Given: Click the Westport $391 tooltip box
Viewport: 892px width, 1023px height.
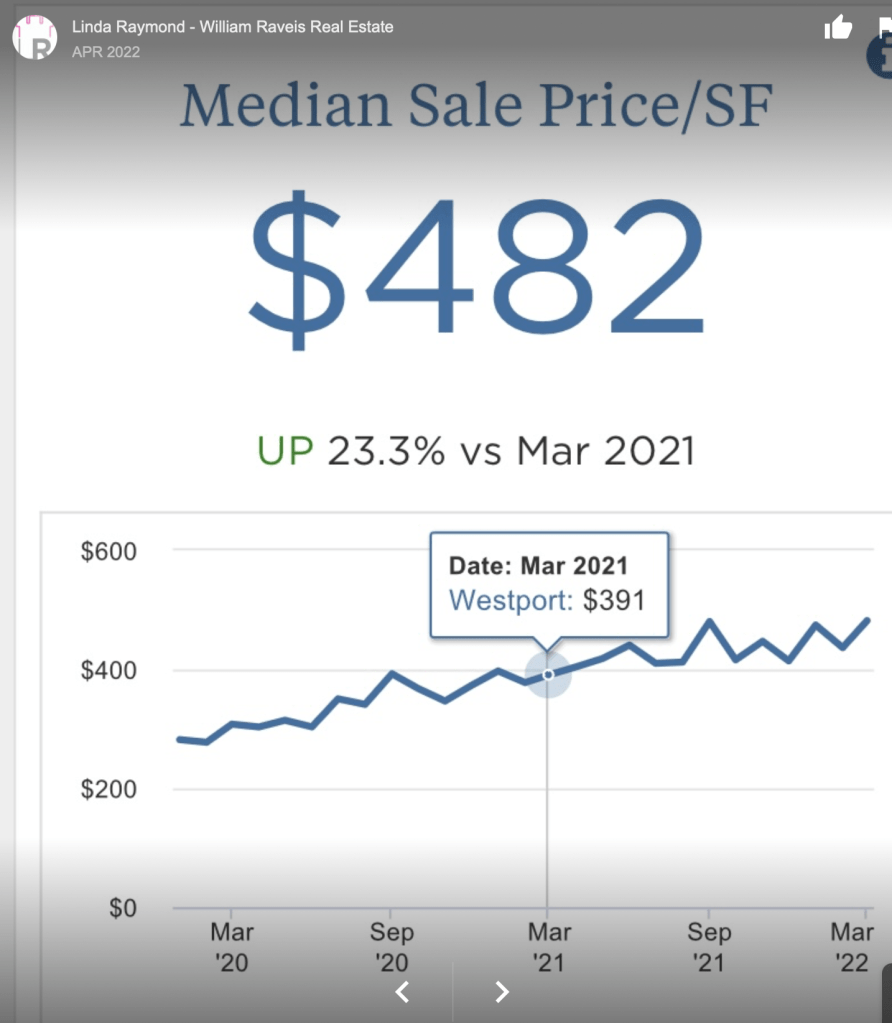Looking at the screenshot, I should coord(548,584).
